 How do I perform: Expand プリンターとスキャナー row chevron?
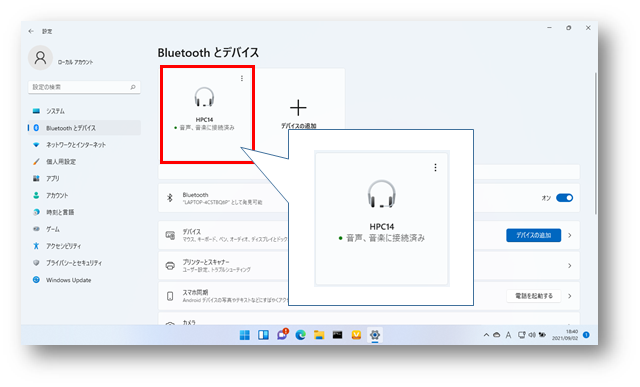point(570,266)
